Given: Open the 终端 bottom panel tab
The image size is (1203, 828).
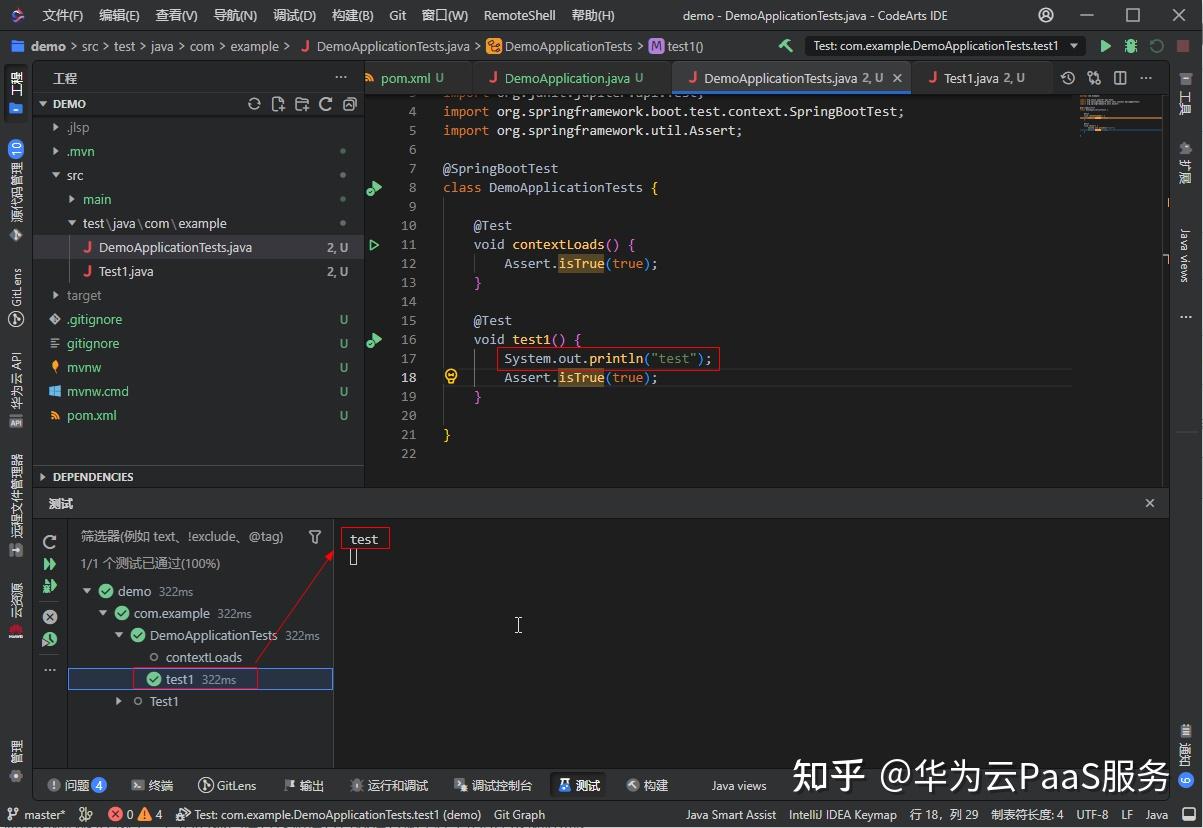Looking at the screenshot, I should click(x=151, y=785).
